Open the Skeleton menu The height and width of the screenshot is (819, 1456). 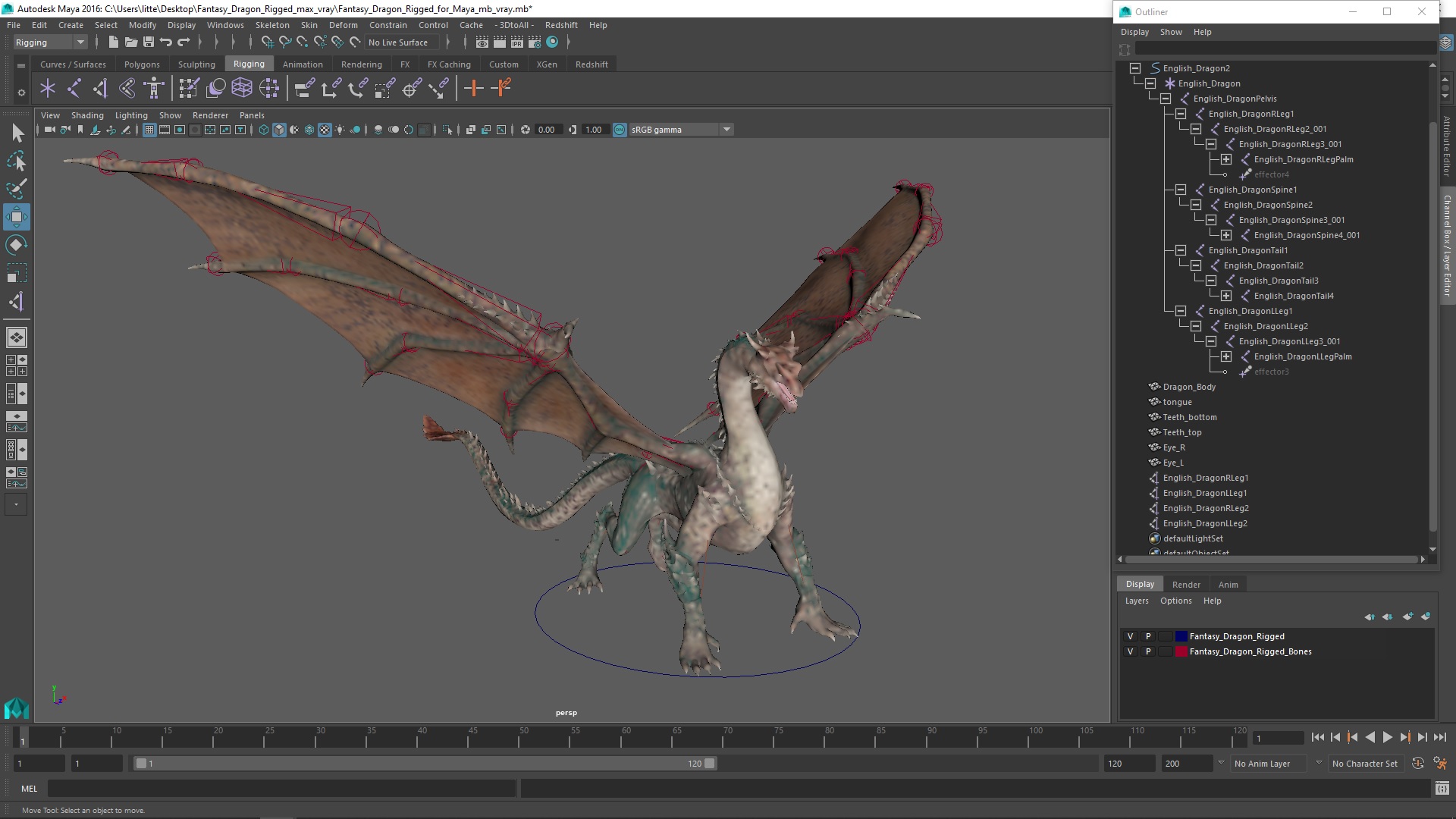(x=271, y=25)
